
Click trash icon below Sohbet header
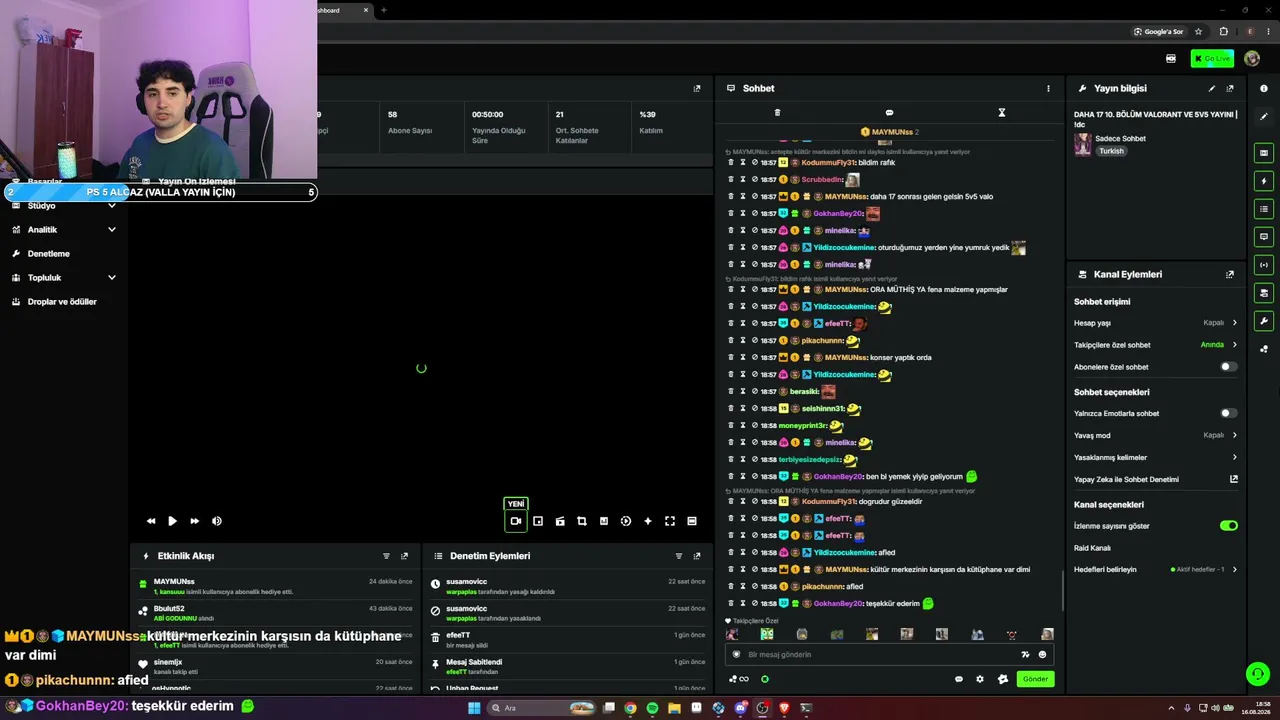(777, 113)
